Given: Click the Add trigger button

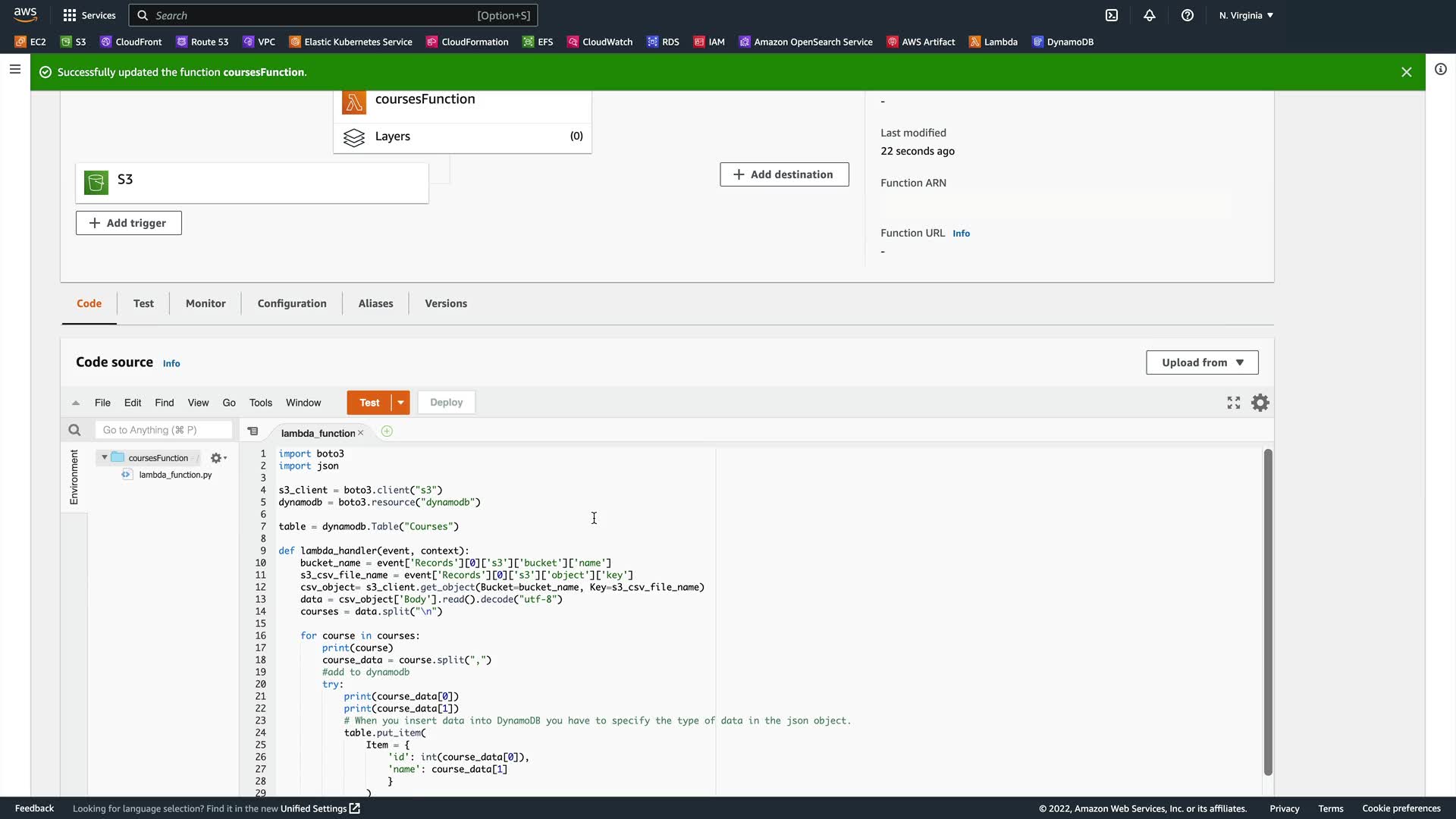Looking at the screenshot, I should pyautogui.click(x=128, y=223).
